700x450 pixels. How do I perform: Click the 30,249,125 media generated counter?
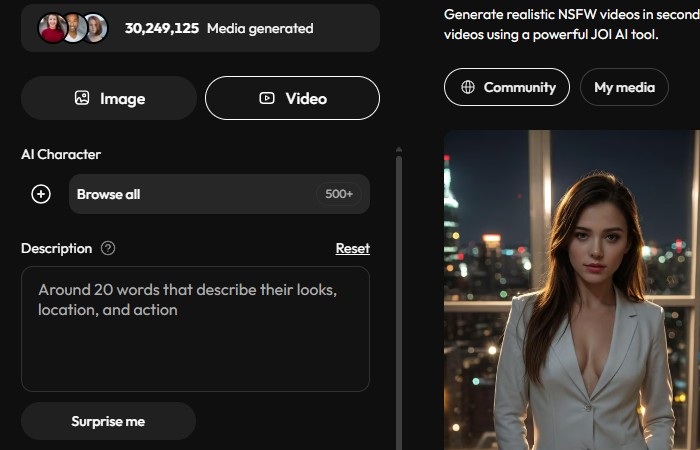point(219,29)
